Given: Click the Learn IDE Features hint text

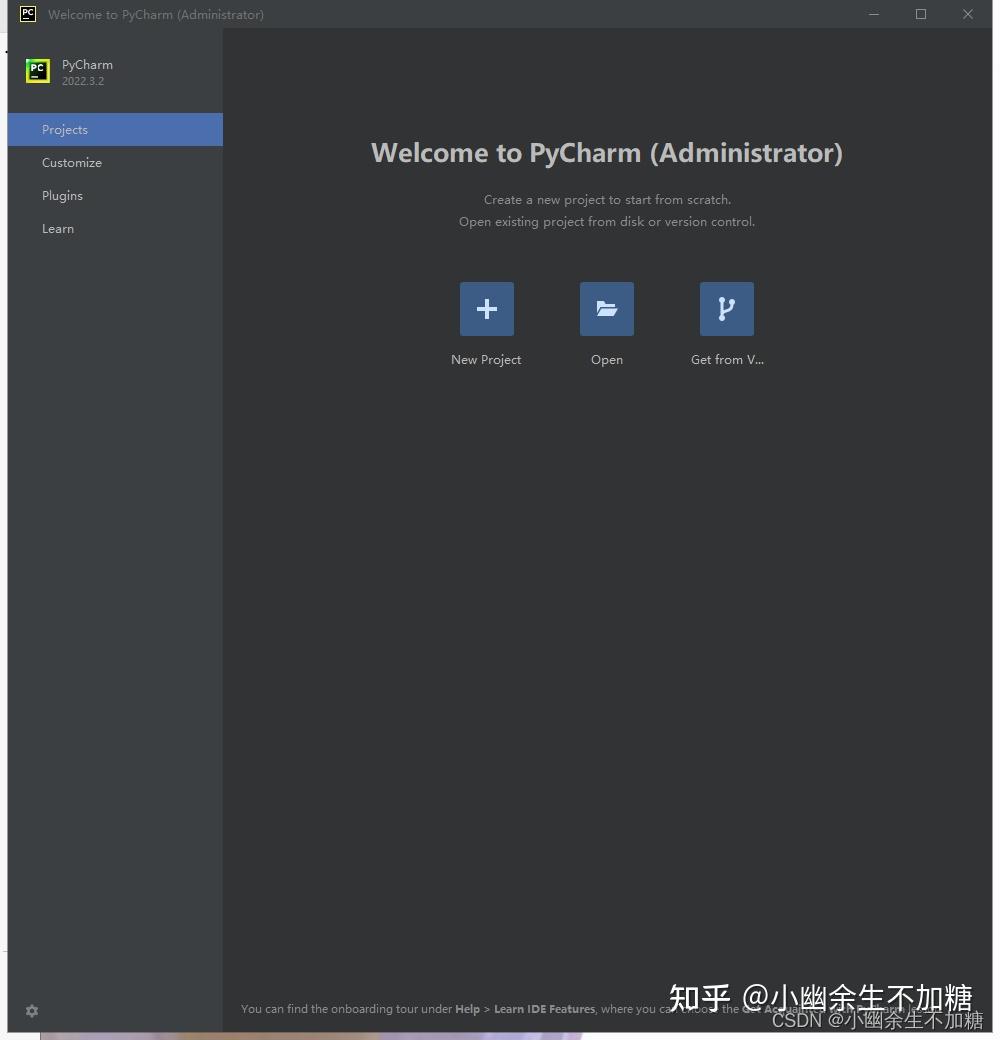Looking at the screenshot, I should (x=544, y=1009).
